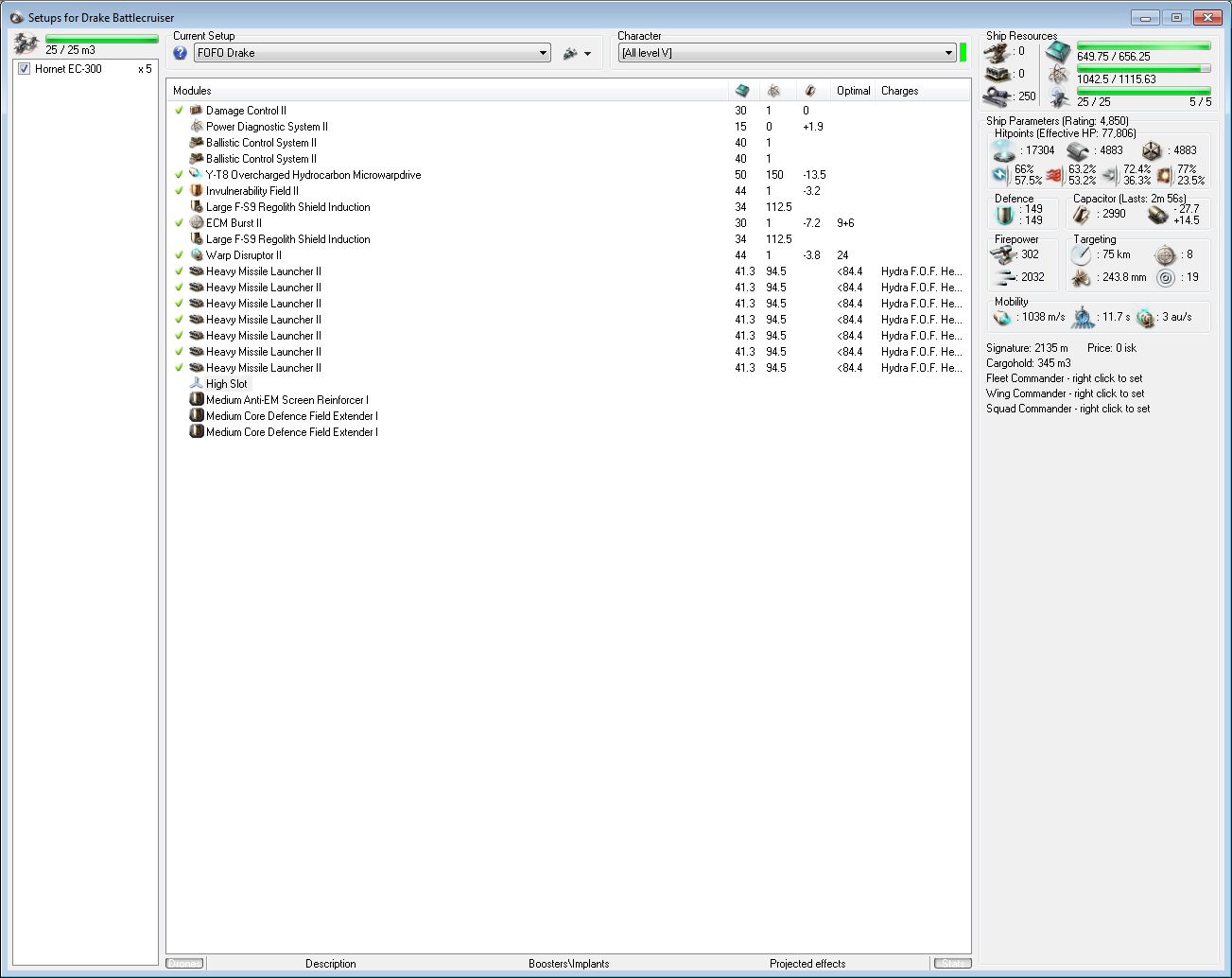This screenshot has height=978, width=1232.
Task: Click the CPU chip icon in Ship Resources
Action: (1058, 52)
